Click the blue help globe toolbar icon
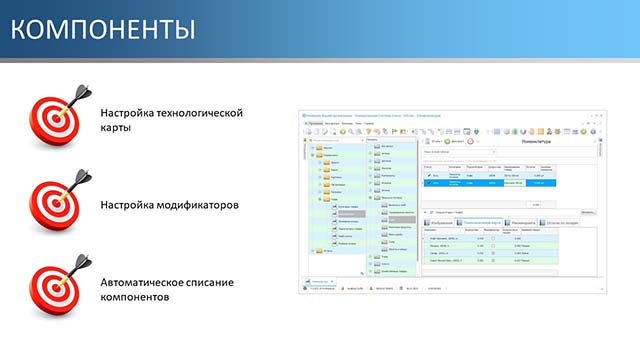This screenshot has height=360, width=640. click(593, 131)
